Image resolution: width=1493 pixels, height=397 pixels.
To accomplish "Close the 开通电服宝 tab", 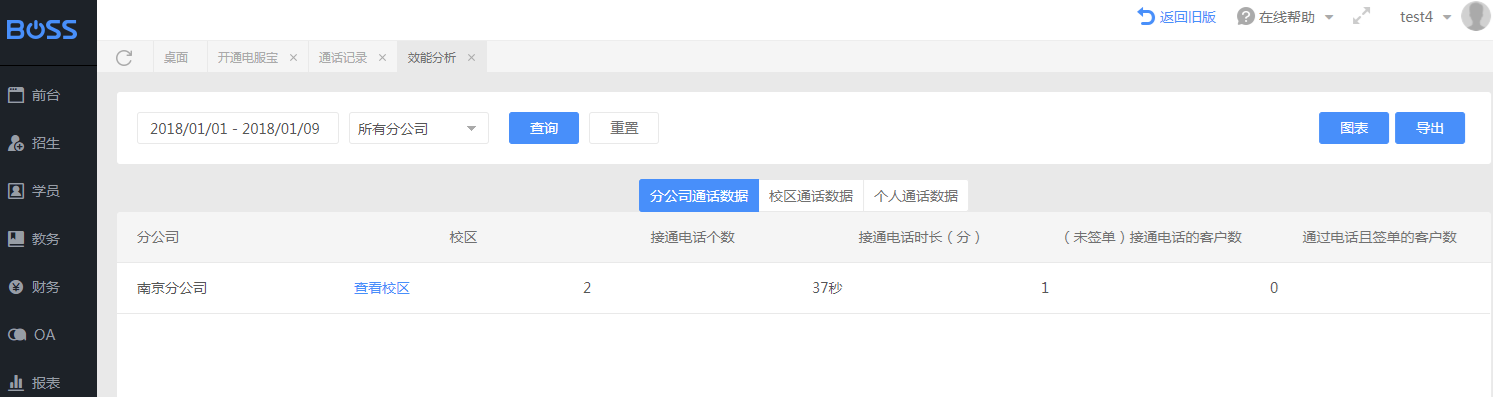I will click(293, 57).
